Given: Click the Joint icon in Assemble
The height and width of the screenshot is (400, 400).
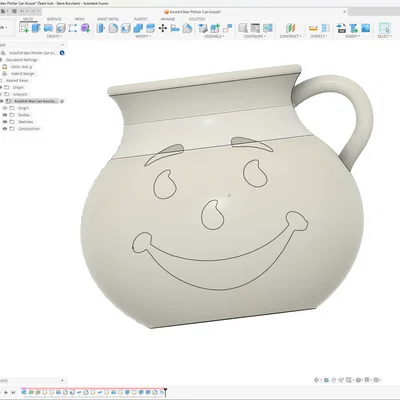Looking at the screenshot, I should (x=227, y=28).
